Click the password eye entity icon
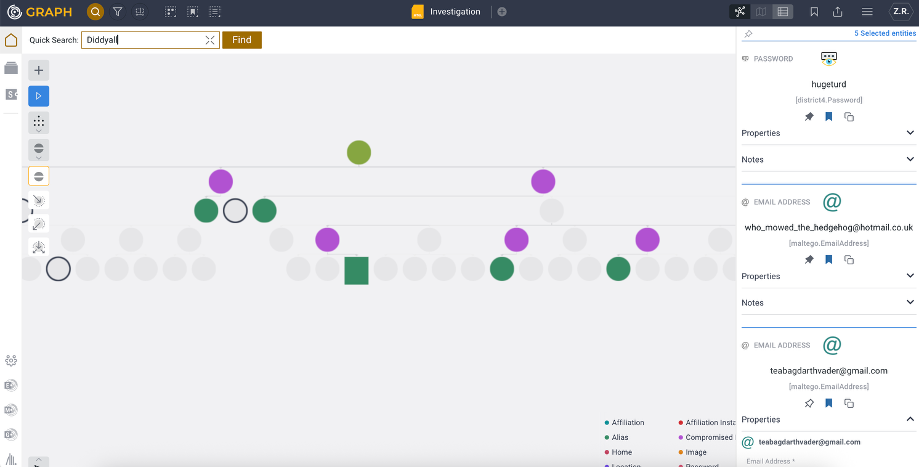The image size is (920, 468). coord(828,59)
